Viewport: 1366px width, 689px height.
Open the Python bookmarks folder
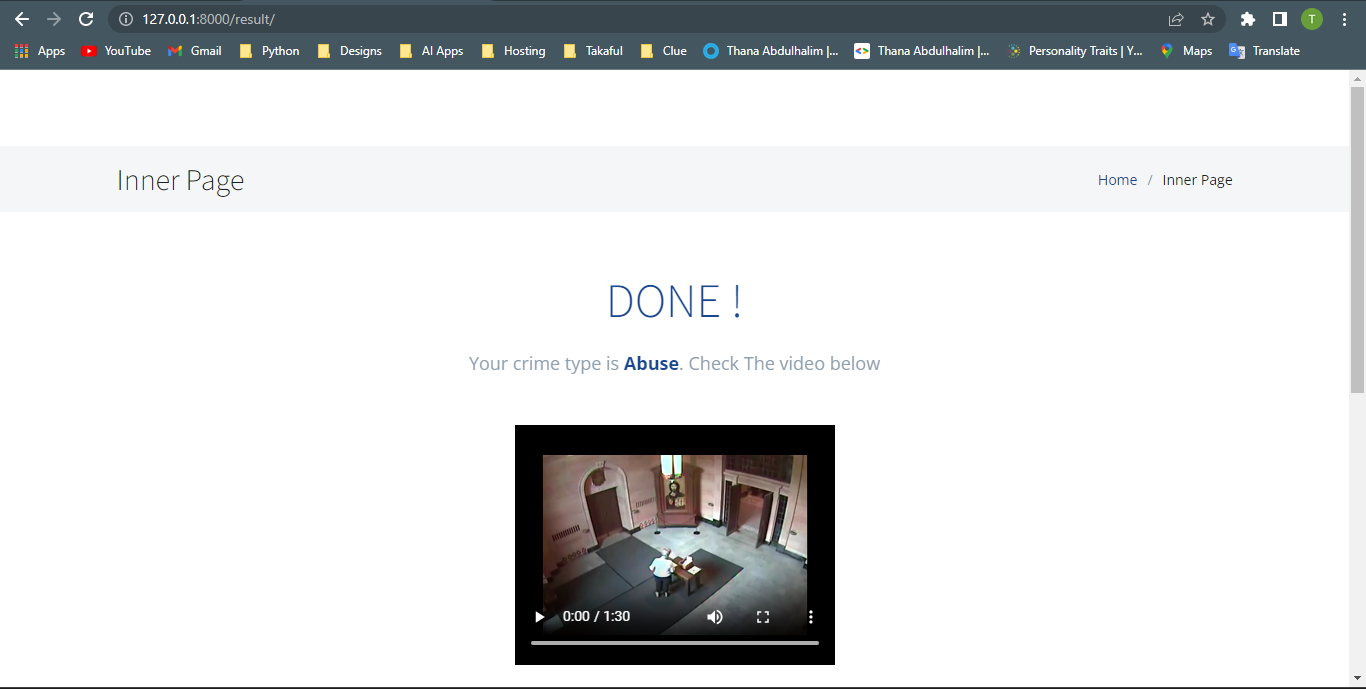coord(270,51)
